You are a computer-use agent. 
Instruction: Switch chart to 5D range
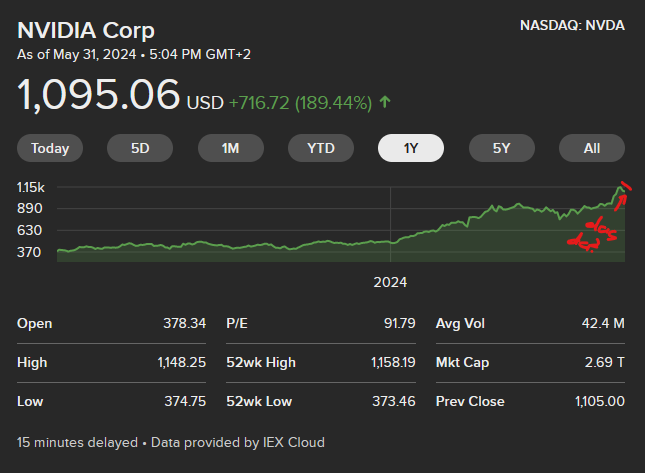pyautogui.click(x=140, y=148)
